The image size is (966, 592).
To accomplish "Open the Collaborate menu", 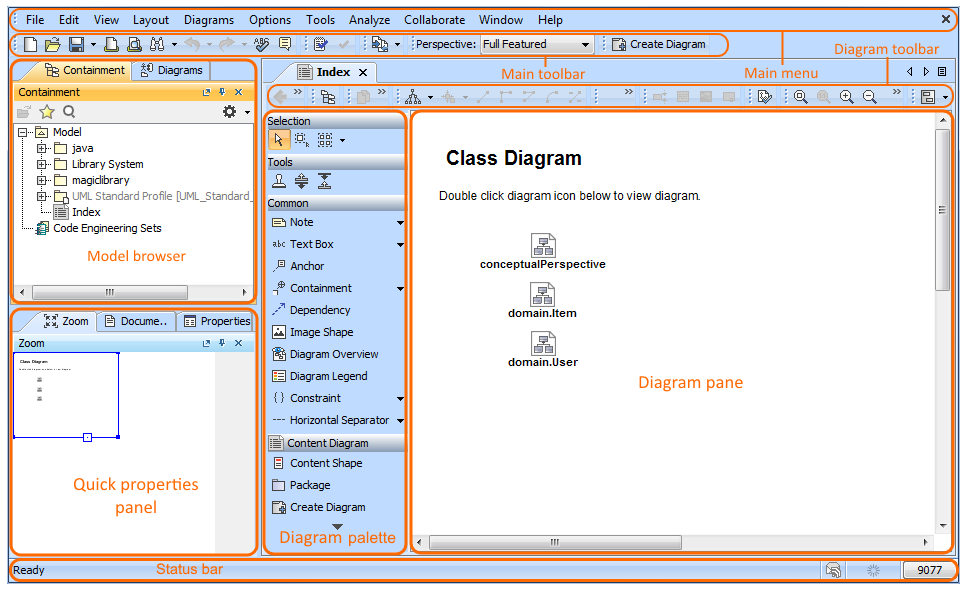I will point(434,20).
